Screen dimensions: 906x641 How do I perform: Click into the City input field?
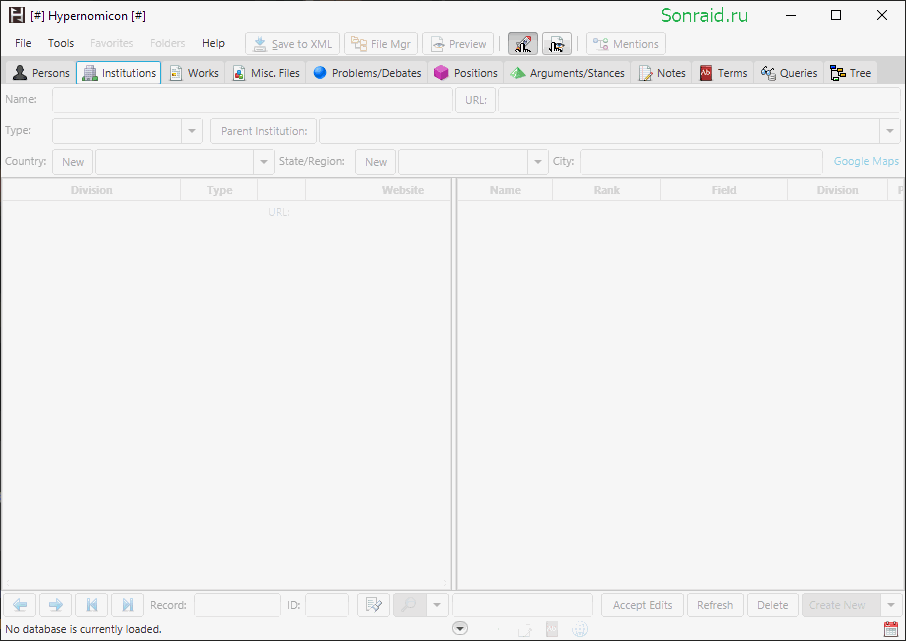click(701, 162)
